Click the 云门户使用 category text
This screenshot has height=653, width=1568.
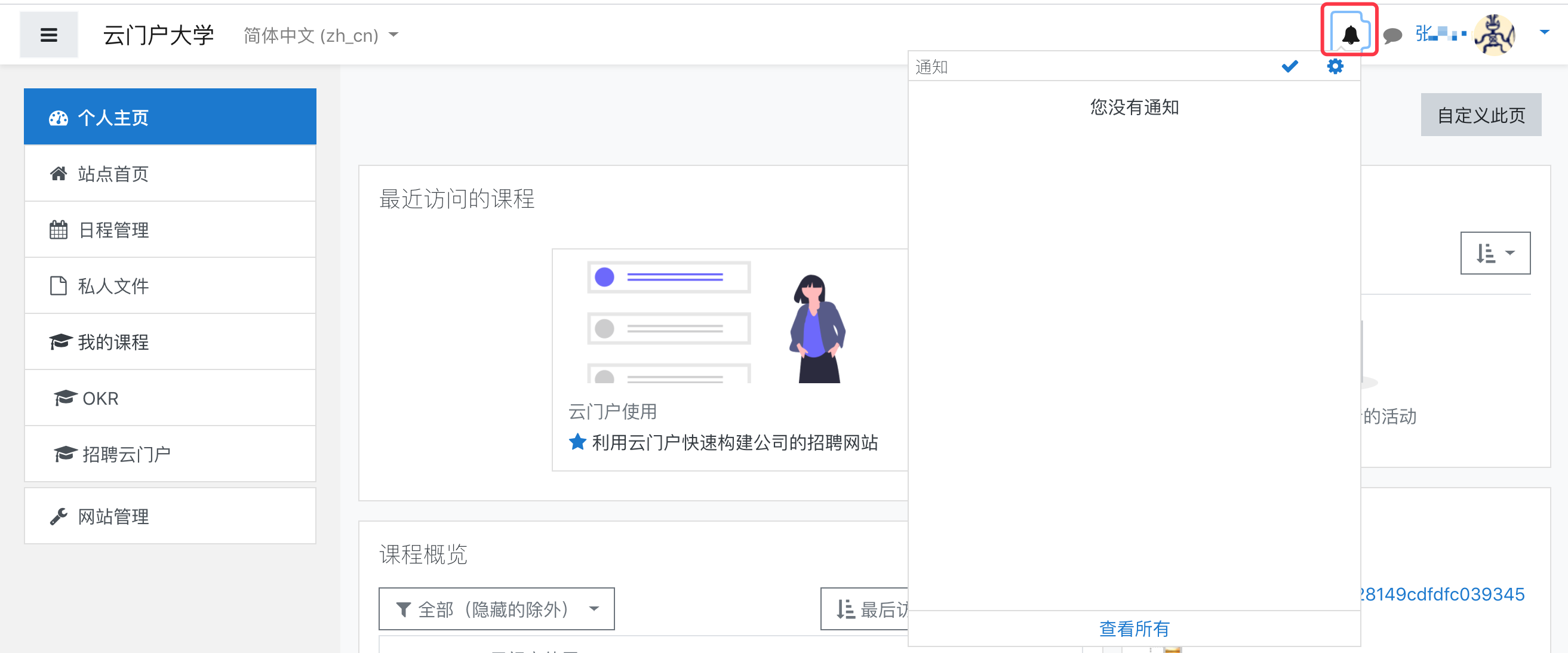click(x=613, y=411)
